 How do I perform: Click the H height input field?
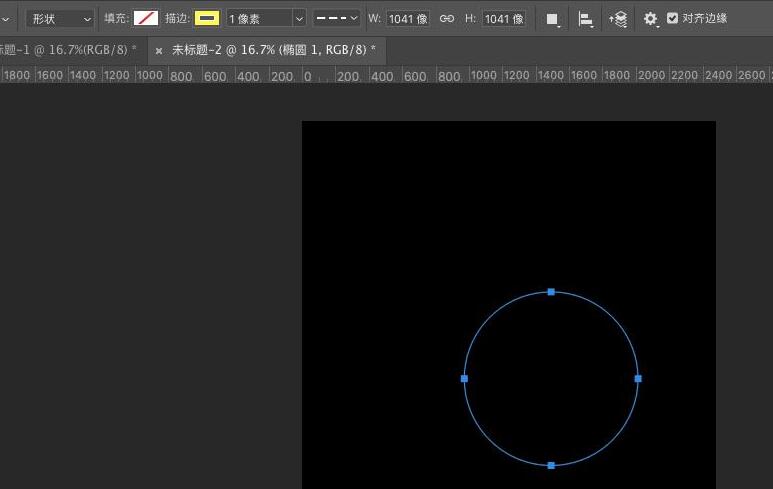[x=504, y=19]
